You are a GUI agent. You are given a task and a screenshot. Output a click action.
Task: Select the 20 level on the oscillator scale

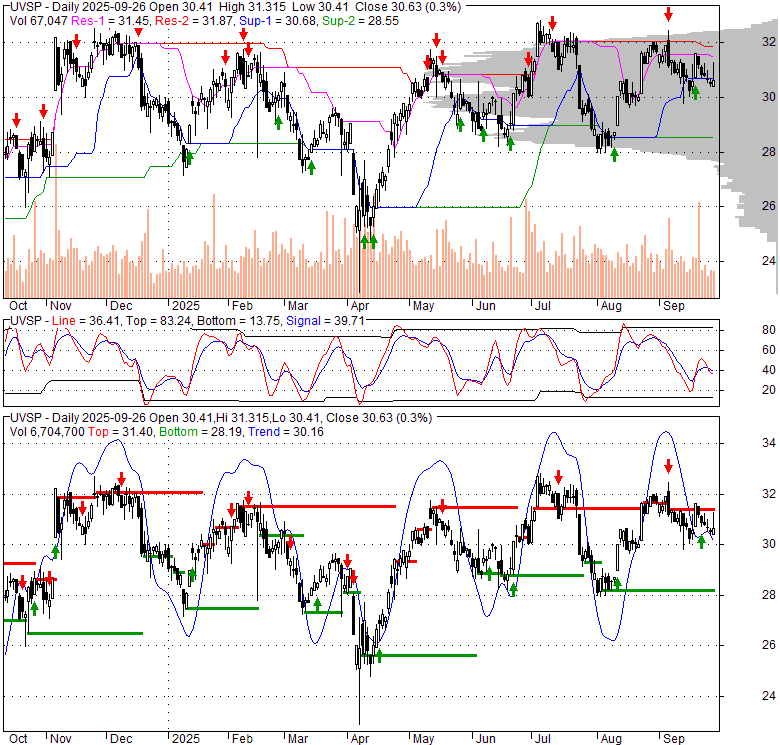pyautogui.click(x=769, y=390)
